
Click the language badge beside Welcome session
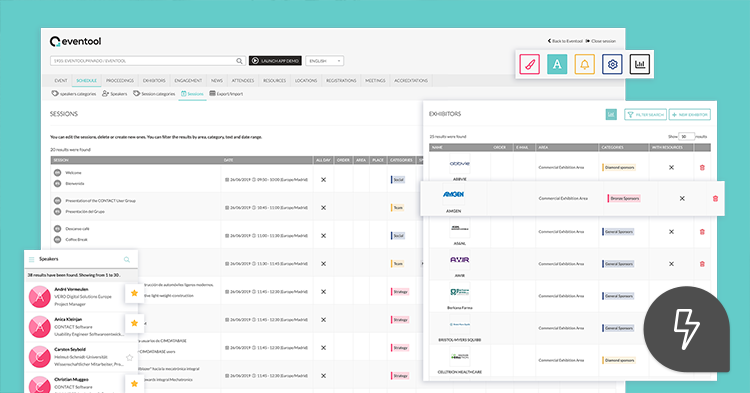(x=57, y=173)
